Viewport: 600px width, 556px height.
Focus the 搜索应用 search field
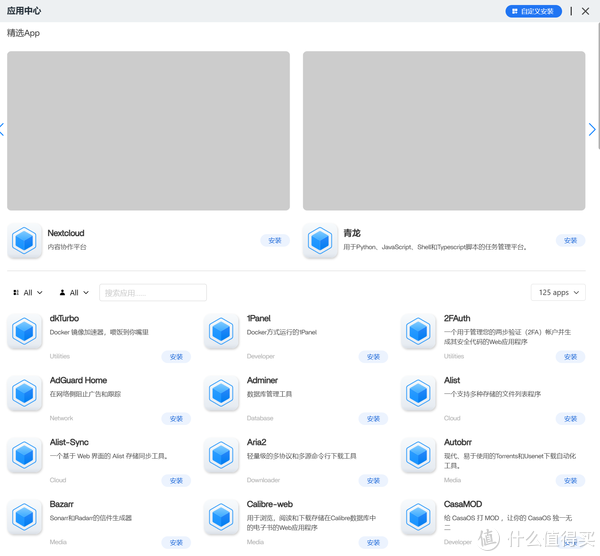click(x=153, y=293)
